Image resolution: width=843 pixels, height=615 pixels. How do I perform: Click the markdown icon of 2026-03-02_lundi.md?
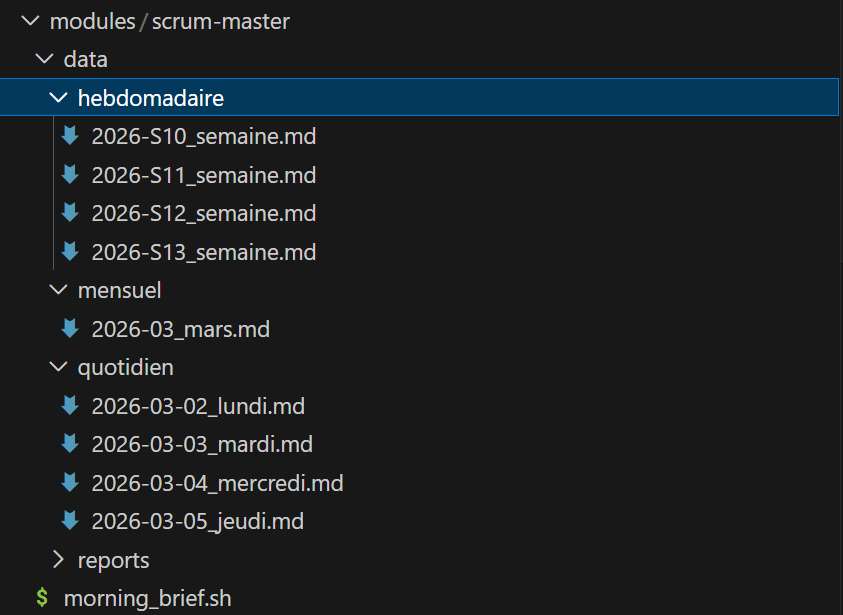(70, 405)
